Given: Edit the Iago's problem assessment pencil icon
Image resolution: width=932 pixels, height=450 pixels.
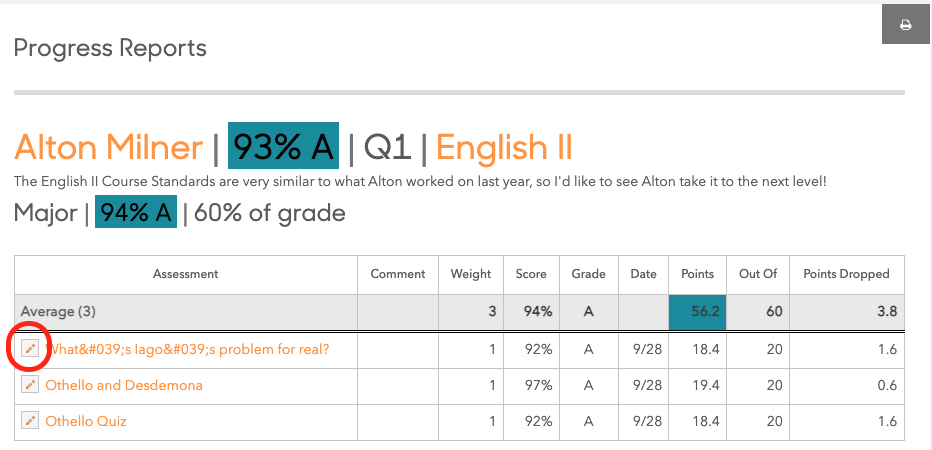Looking at the screenshot, I should pos(30,349).
